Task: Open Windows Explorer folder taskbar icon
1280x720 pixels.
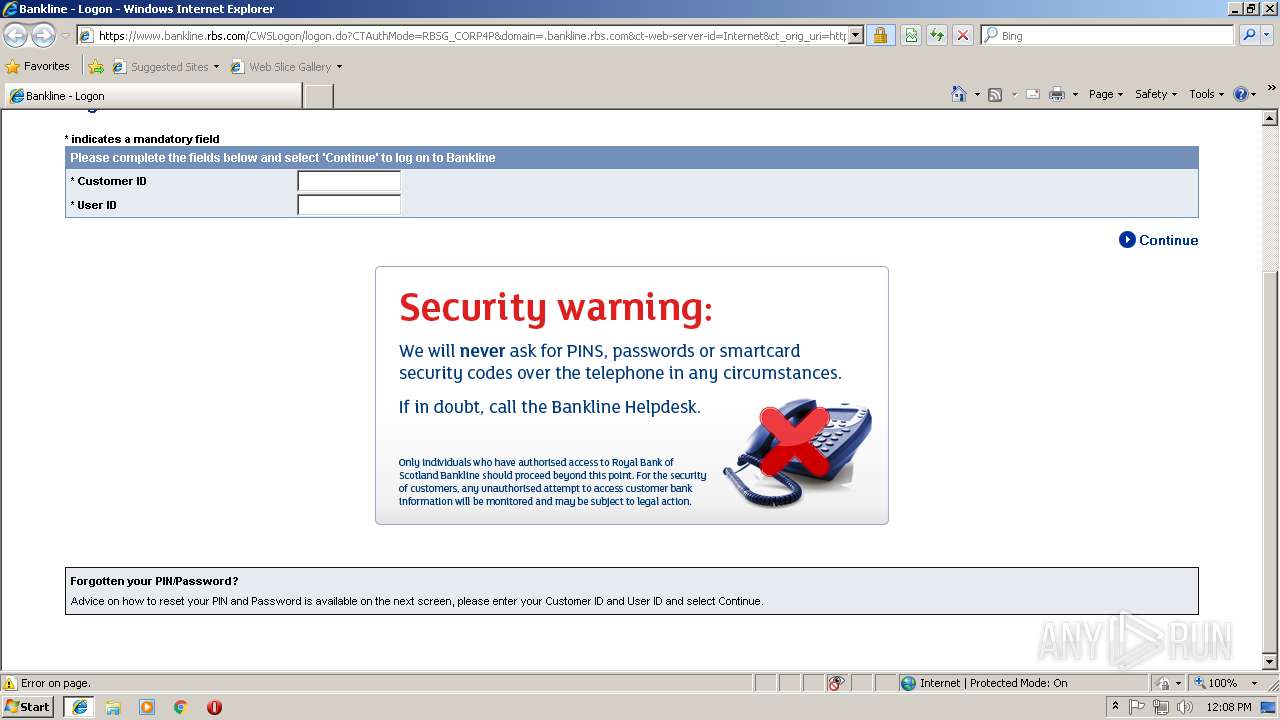Action: tap(113, 707)
